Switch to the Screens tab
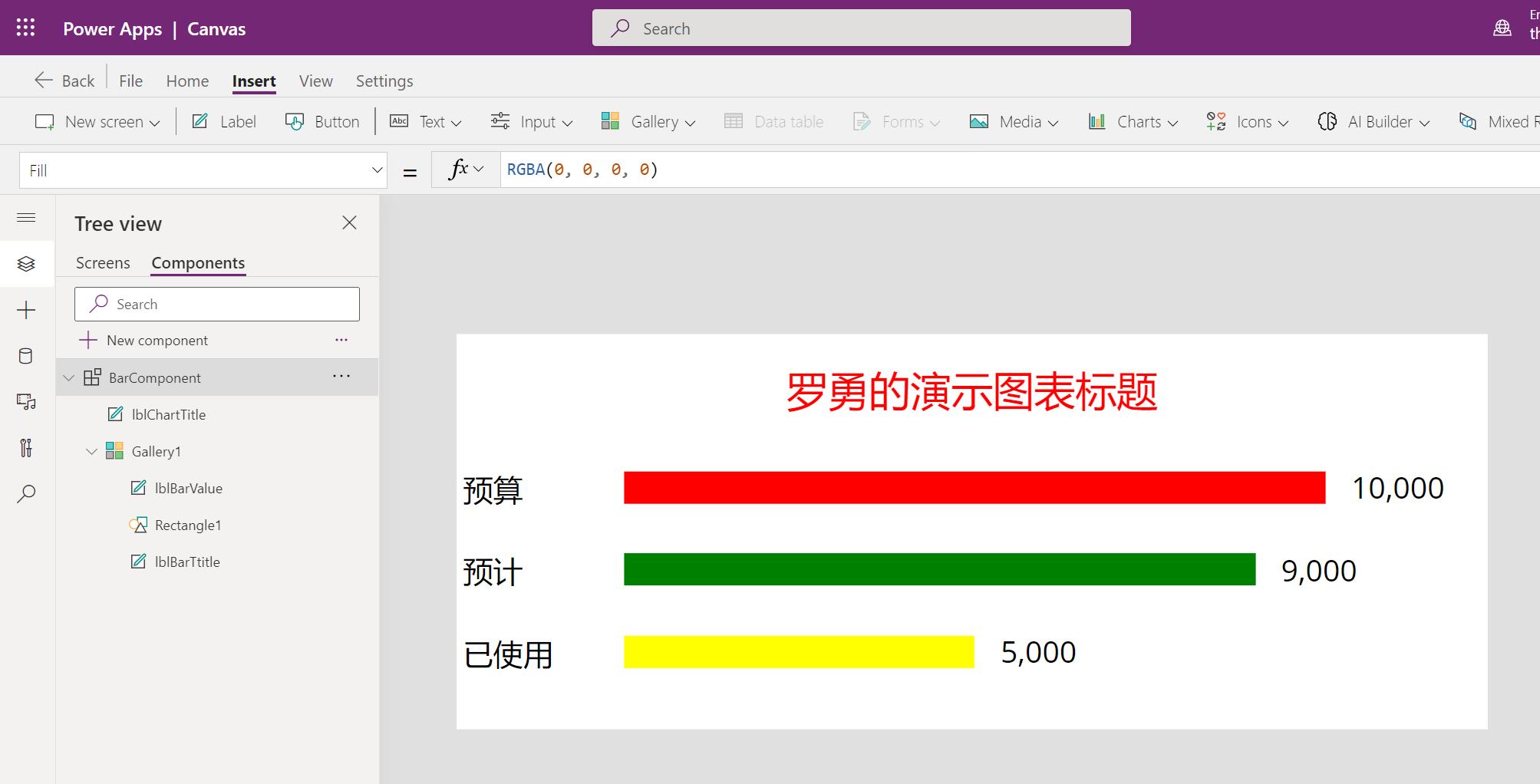Viewport: 1540px width, 784px height. 103,262
